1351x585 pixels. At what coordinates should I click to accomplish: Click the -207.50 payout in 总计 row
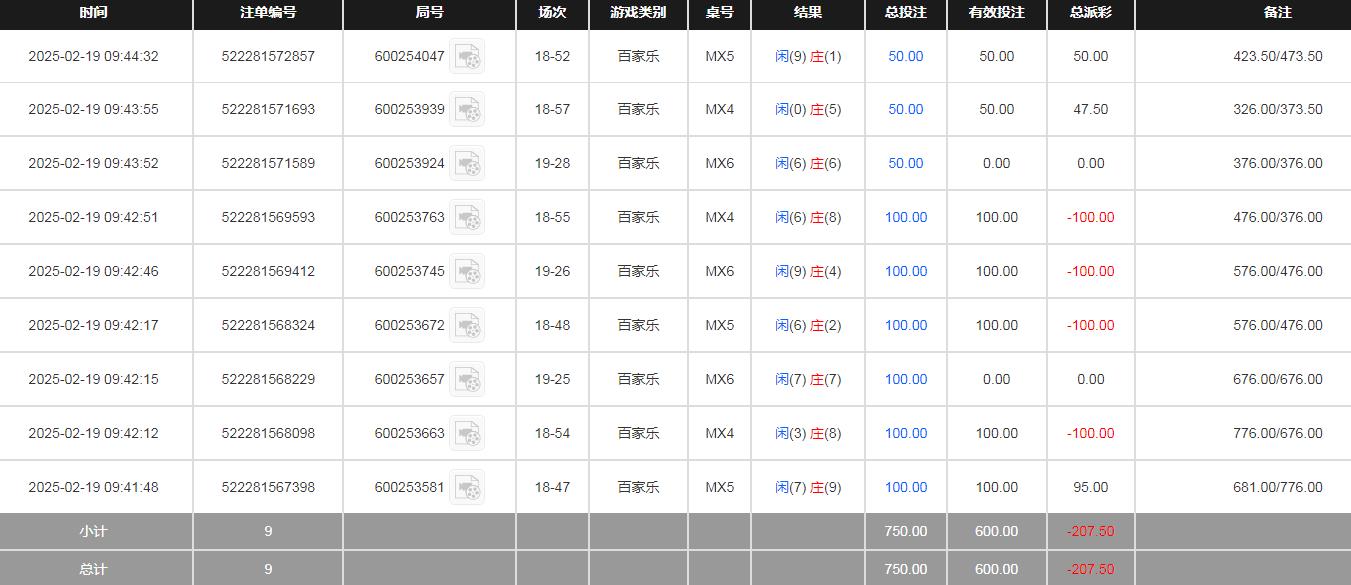pyautogui.click(x=1090, y=569)
